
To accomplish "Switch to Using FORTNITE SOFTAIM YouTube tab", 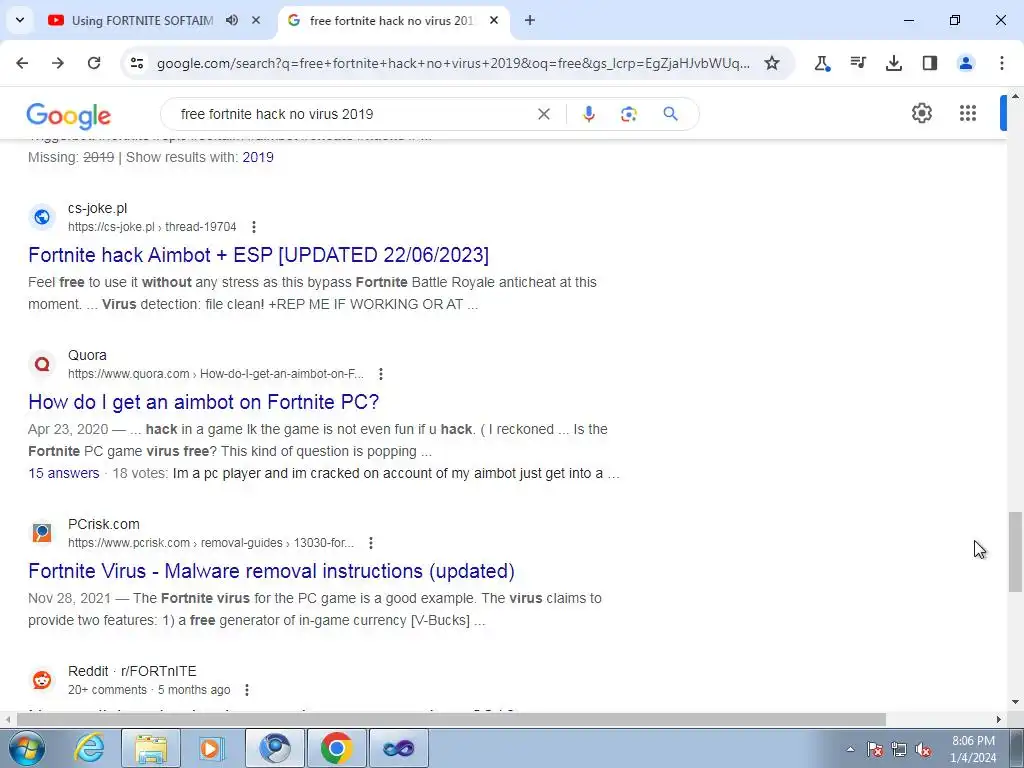I will click(142, 20).
